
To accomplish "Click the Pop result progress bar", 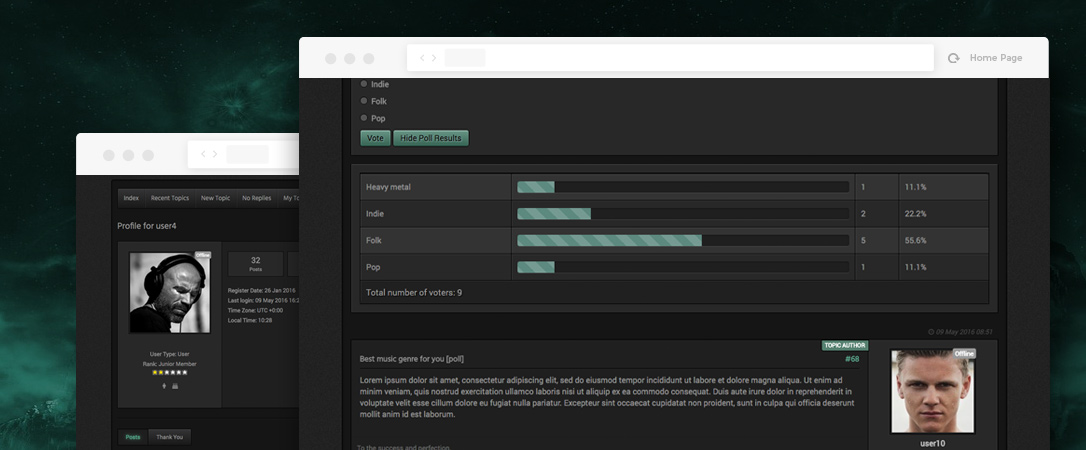I will tap(683, 267).
